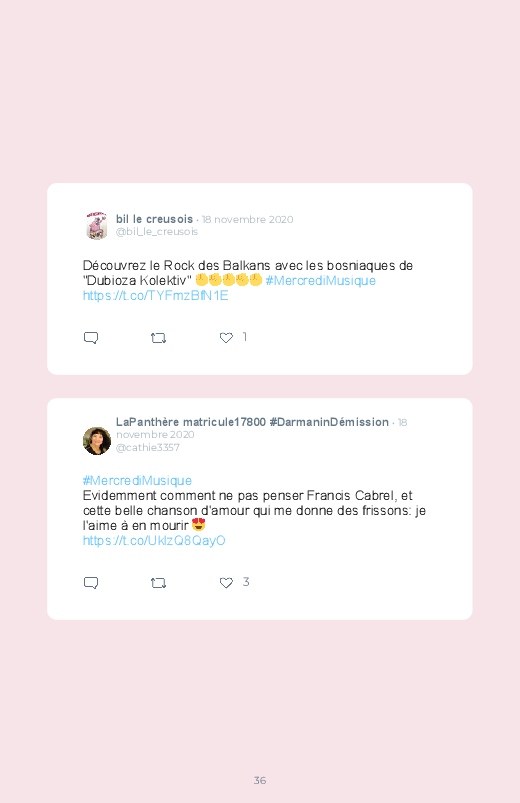Click page number 36
The image size is (520, 803).
[x=260, y=780]
